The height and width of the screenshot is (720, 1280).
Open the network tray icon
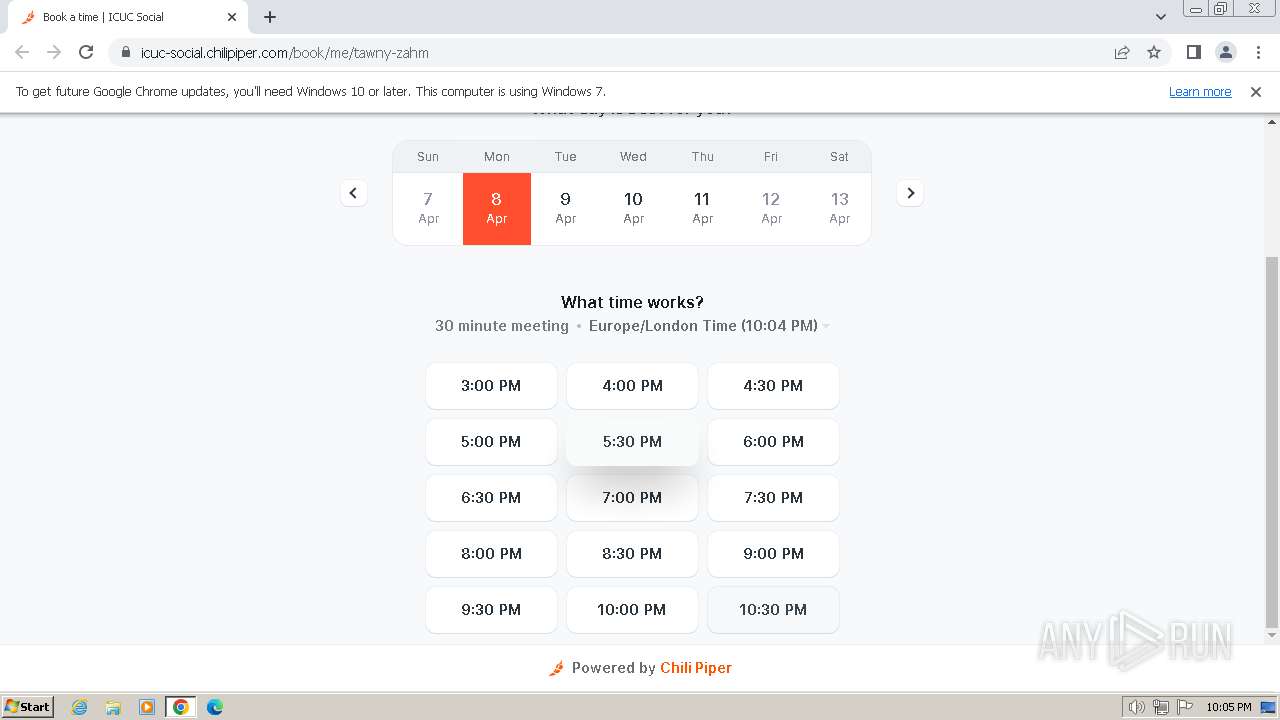1161,707
